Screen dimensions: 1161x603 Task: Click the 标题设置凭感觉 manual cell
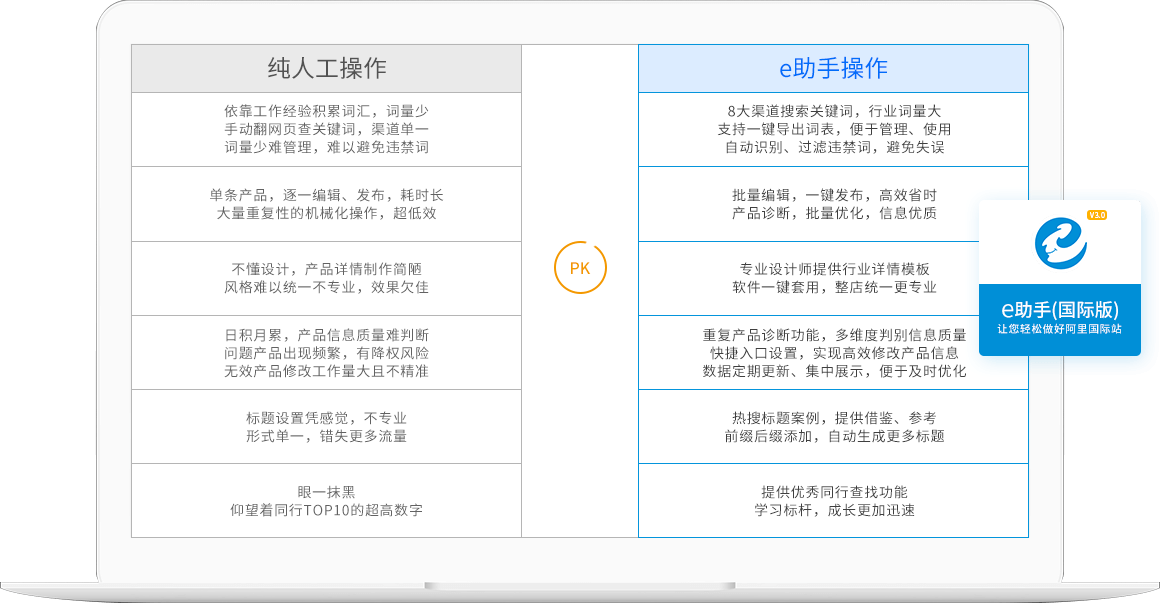326,427
